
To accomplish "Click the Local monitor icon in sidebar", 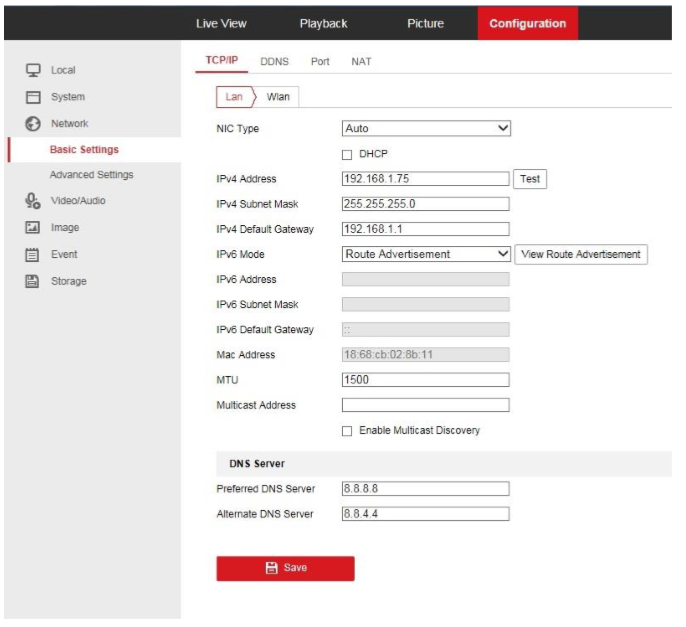I will tap(32, 70).
